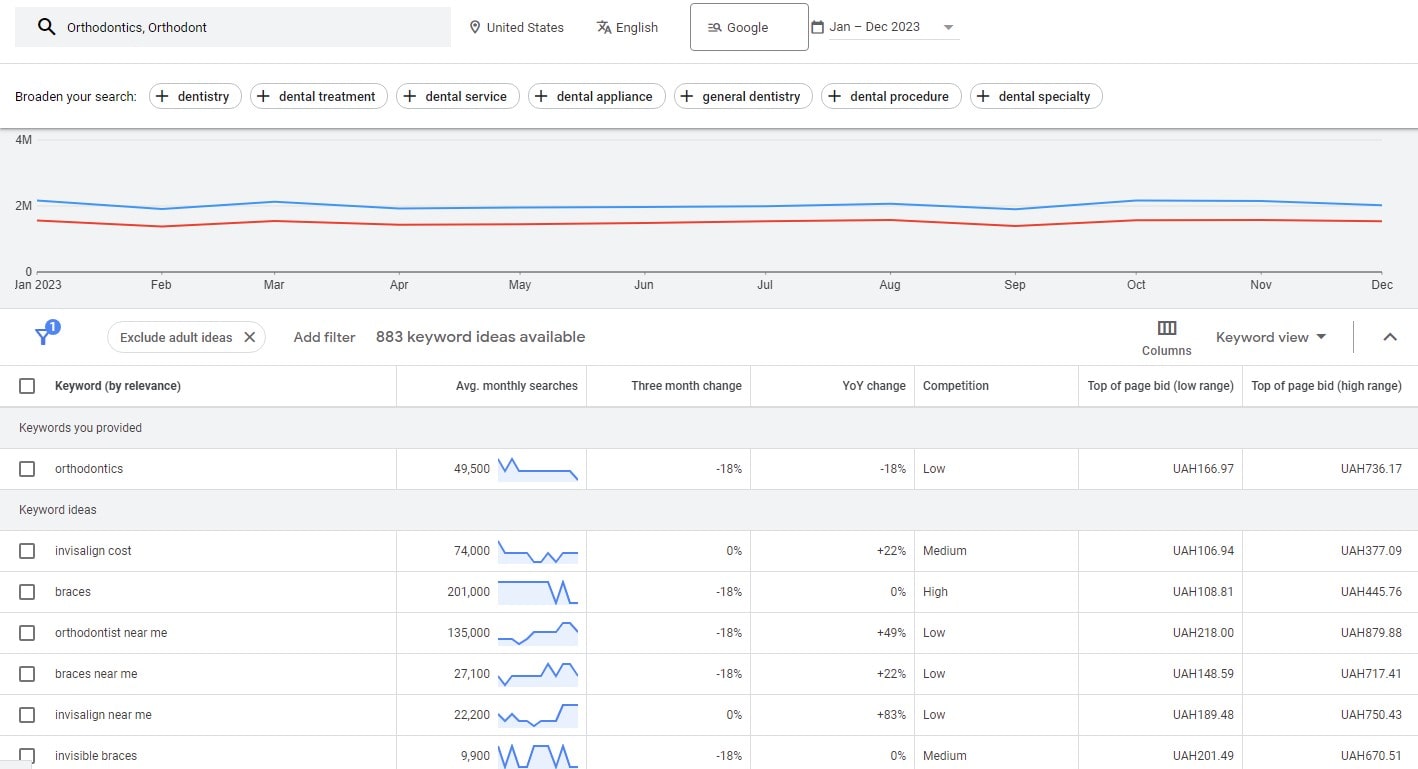Check the braces near me row
This screenshot has height=769, width=1418.
(x=27, y=674)
